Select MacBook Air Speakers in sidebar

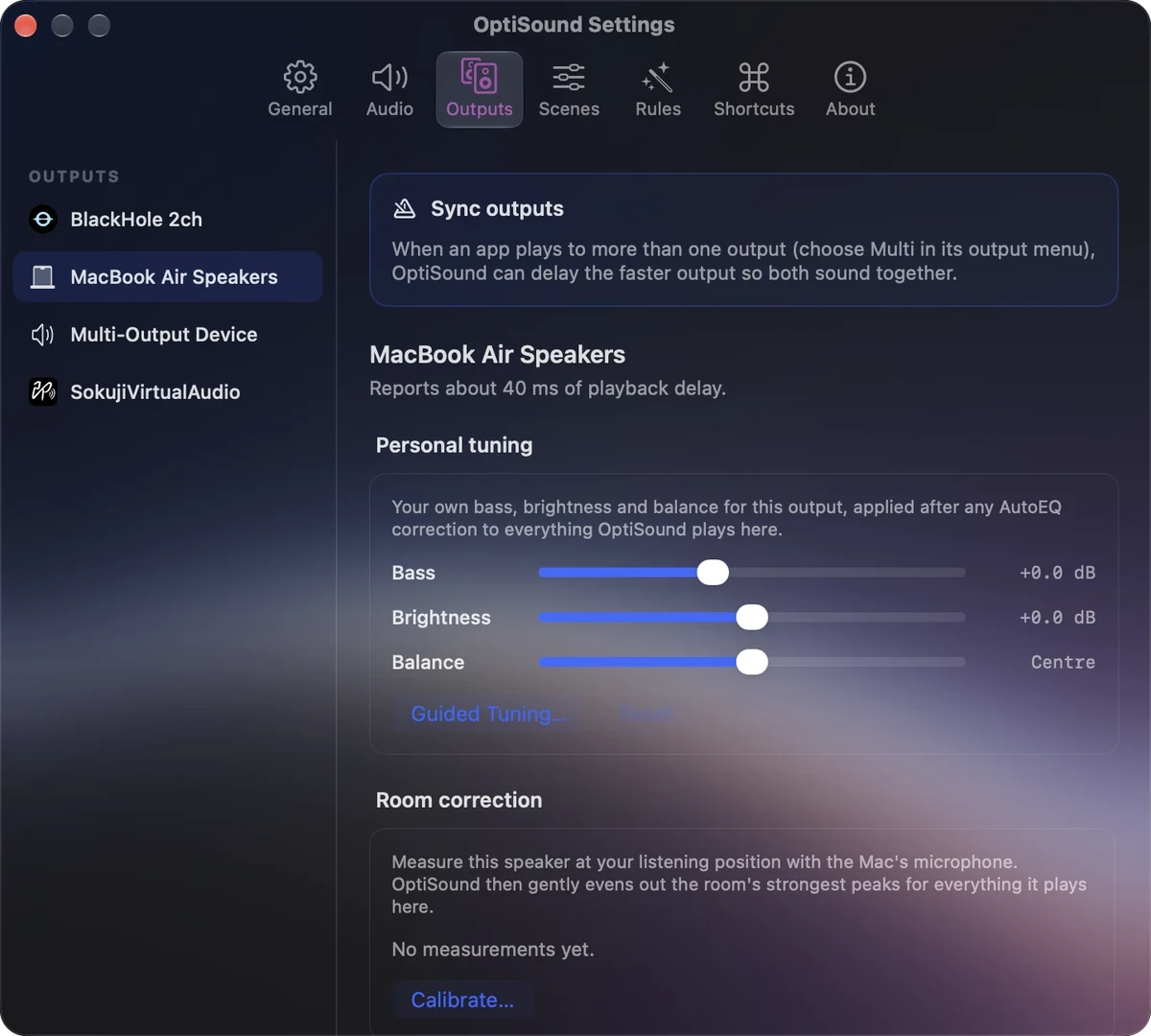tap(168, 277)
